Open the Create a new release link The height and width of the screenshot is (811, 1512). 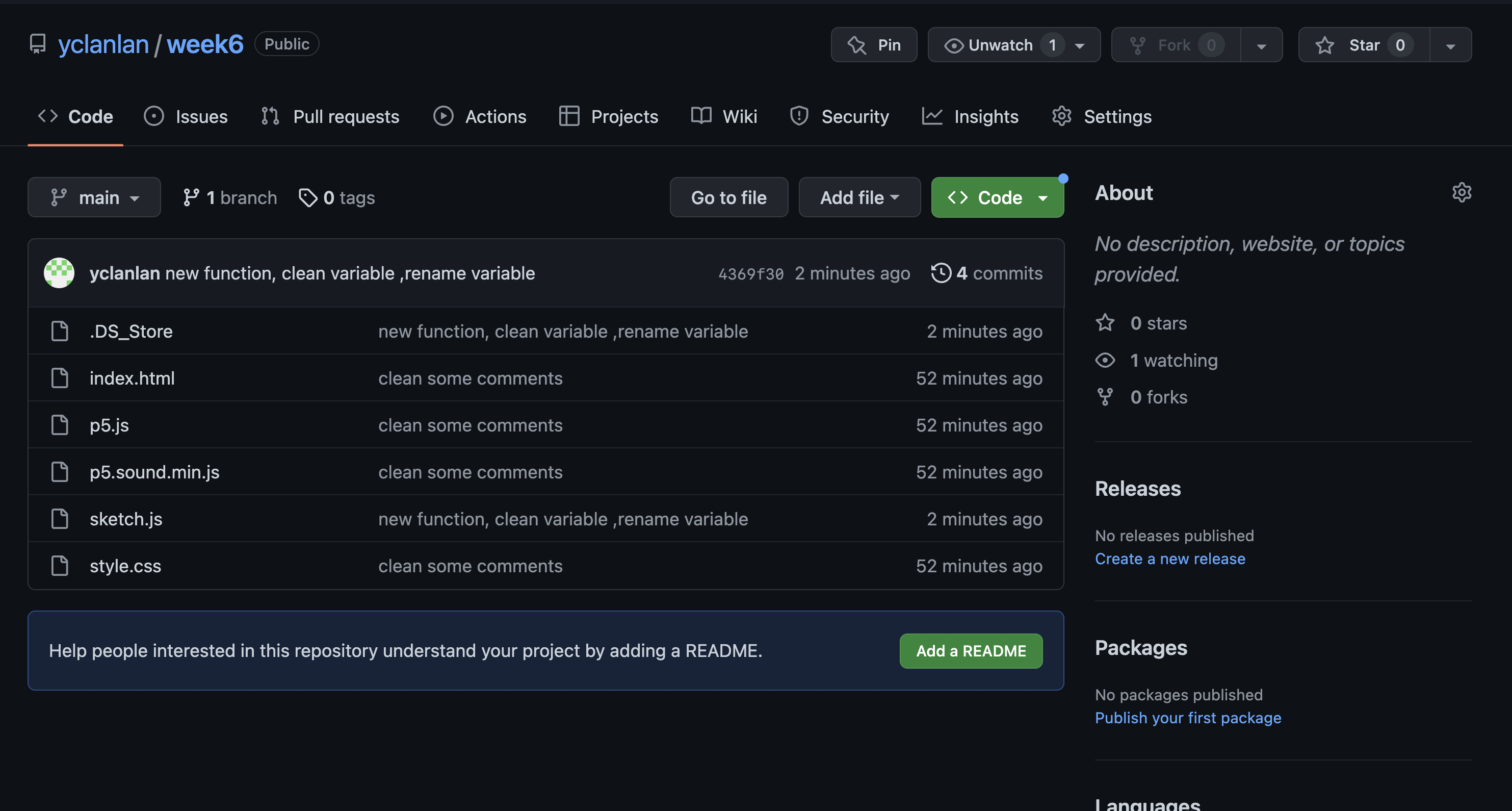[1169, 559]
